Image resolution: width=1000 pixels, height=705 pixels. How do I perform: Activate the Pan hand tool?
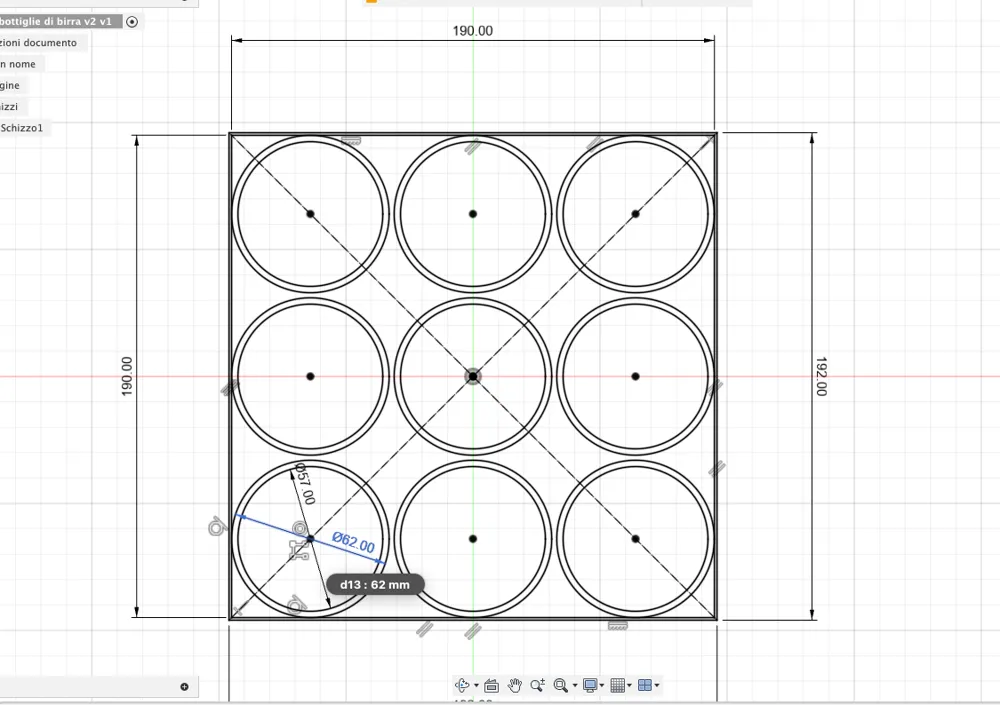tap(515, 685)
